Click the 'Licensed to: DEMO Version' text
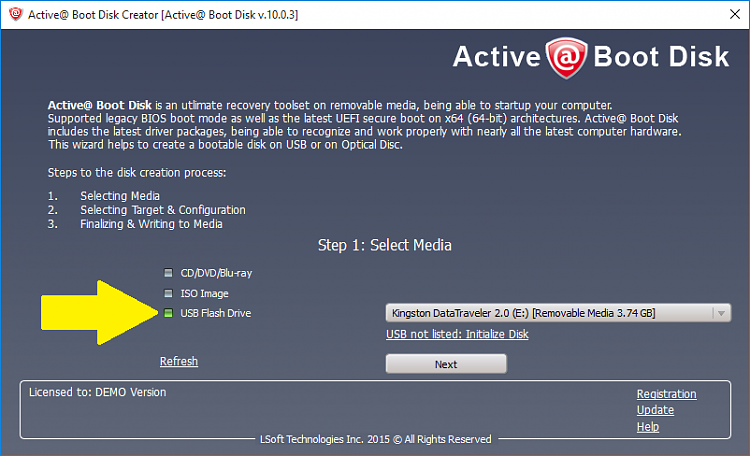The image size is (750, 456). pyautogui.click(x=98, y=392)
